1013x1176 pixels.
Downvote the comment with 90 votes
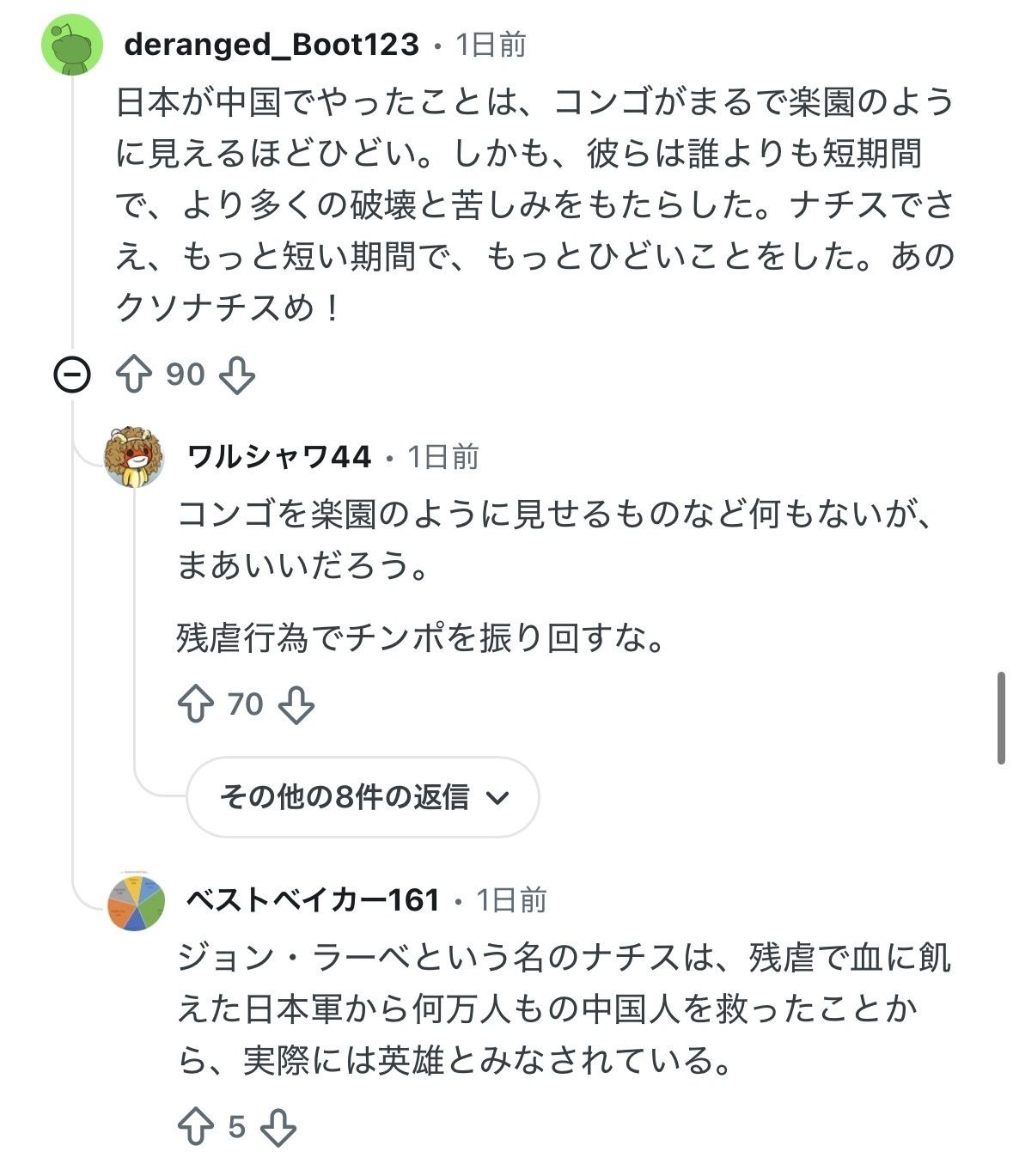coord(237,375)
